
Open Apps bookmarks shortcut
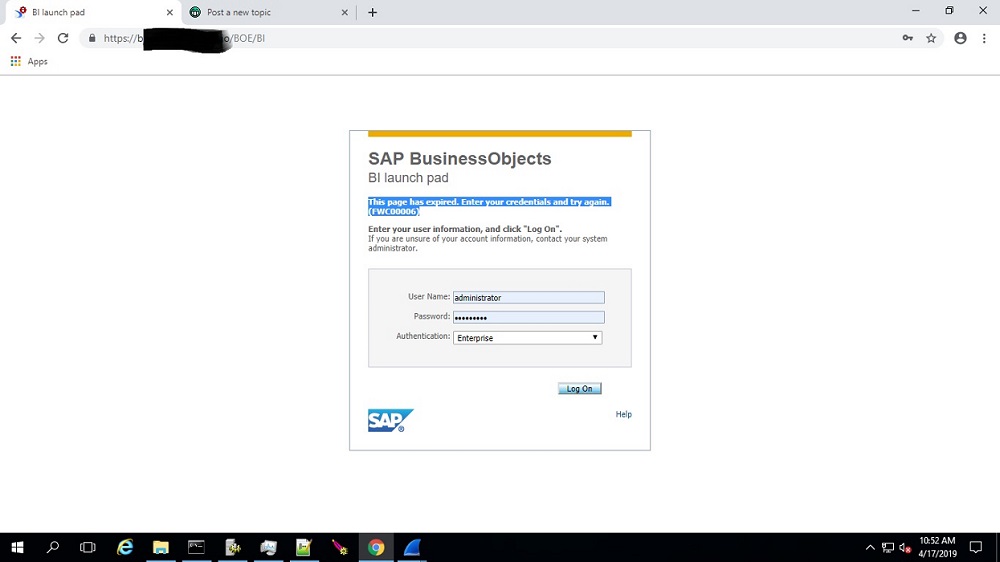pyautogui.click(x=29, y=62)
